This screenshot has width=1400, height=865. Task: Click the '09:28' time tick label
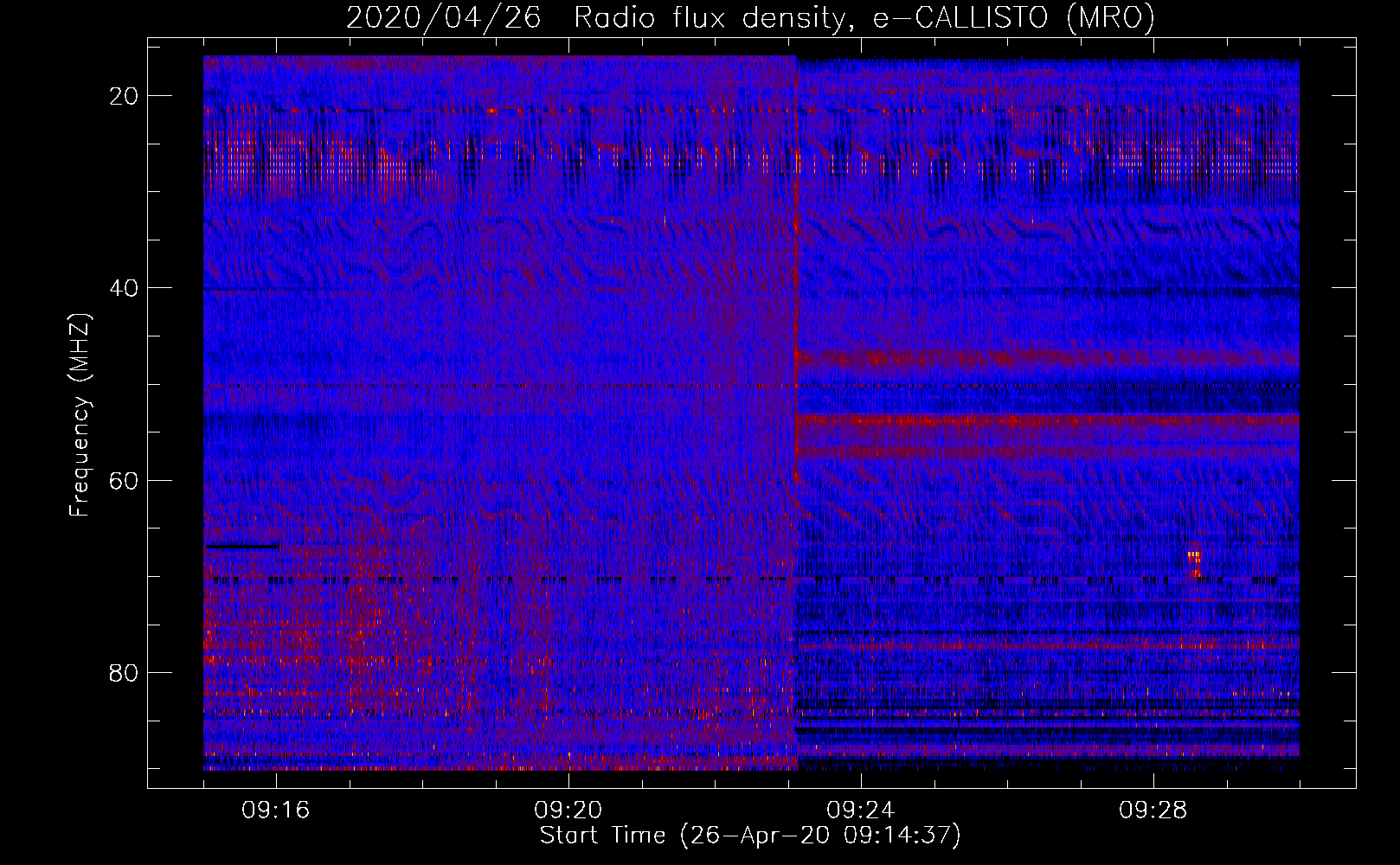click(1153, 811)
